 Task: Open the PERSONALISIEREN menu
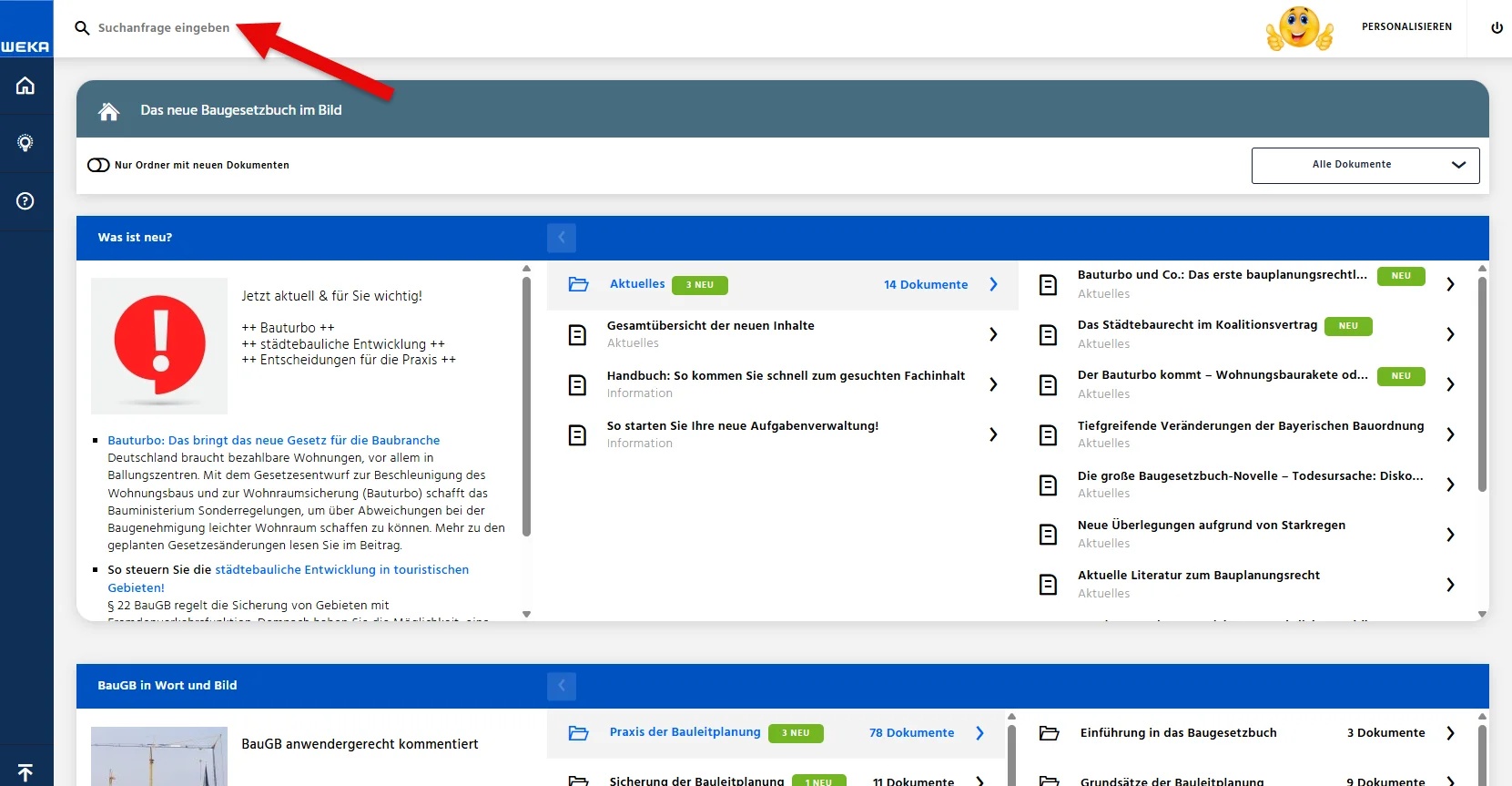(x=1406, y=27)
